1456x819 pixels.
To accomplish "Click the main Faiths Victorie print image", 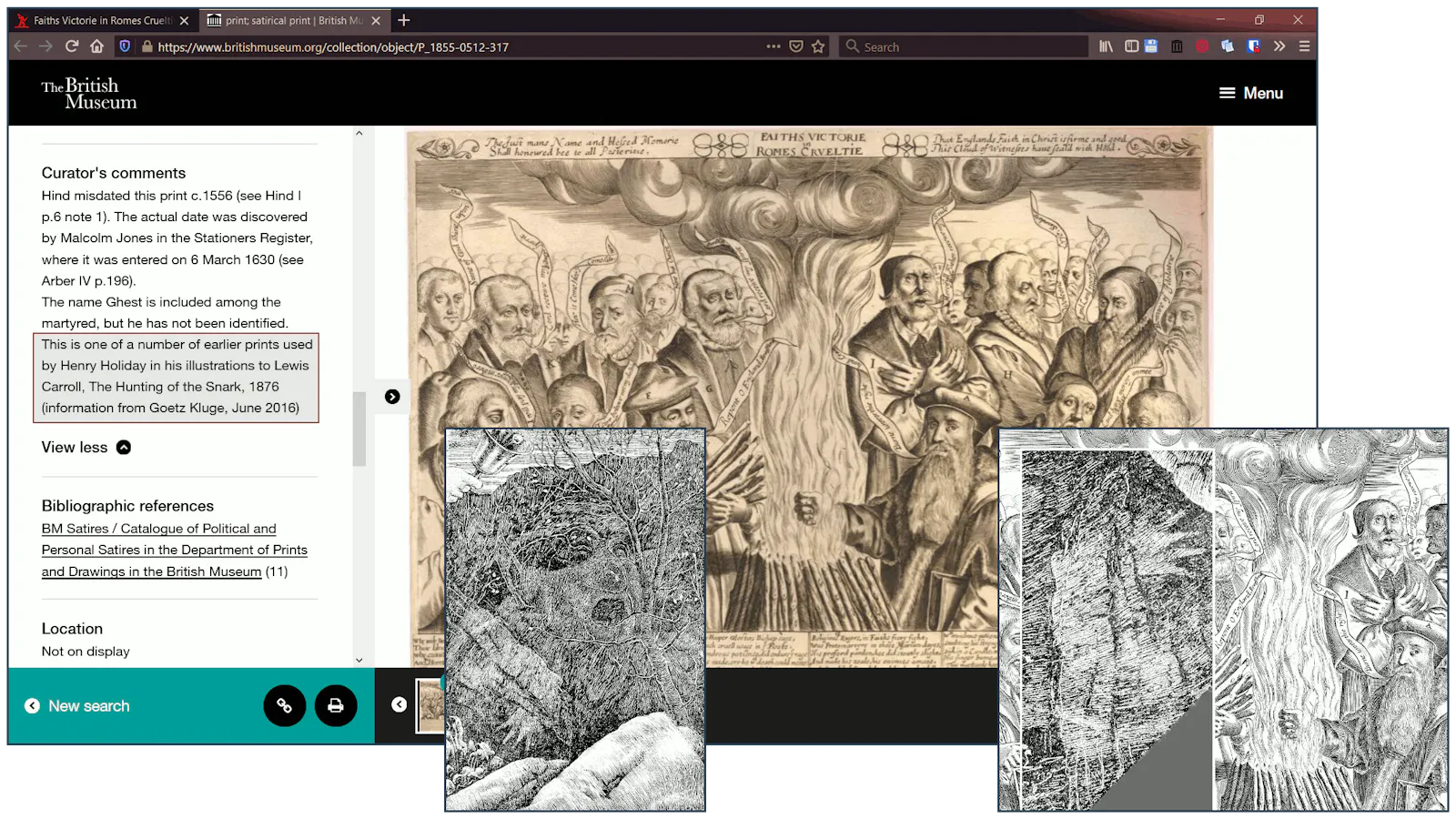I will tap(809, 396).
